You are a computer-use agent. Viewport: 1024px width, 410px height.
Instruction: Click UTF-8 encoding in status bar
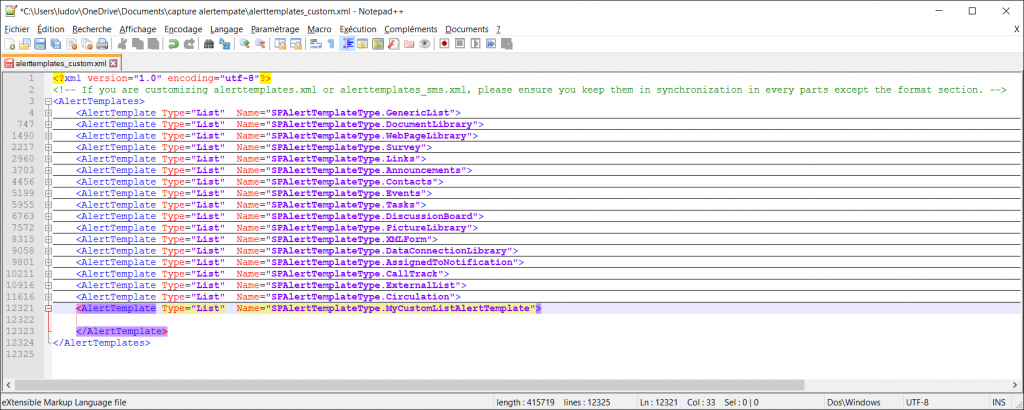coord(917,402)
